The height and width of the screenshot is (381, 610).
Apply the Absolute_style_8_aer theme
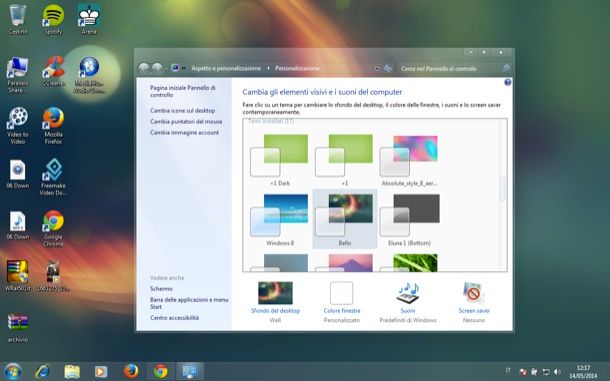click(x=409, y=160)
